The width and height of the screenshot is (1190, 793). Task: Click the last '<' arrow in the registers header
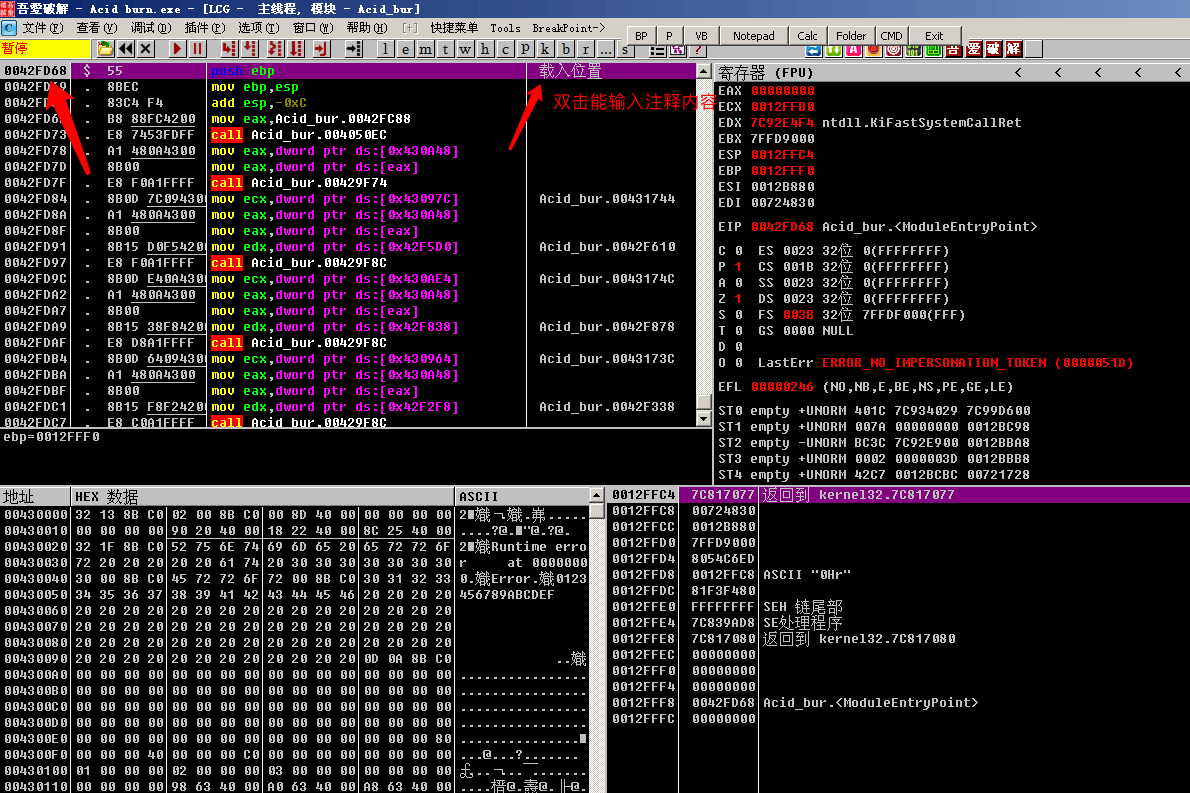[1178, 73]
